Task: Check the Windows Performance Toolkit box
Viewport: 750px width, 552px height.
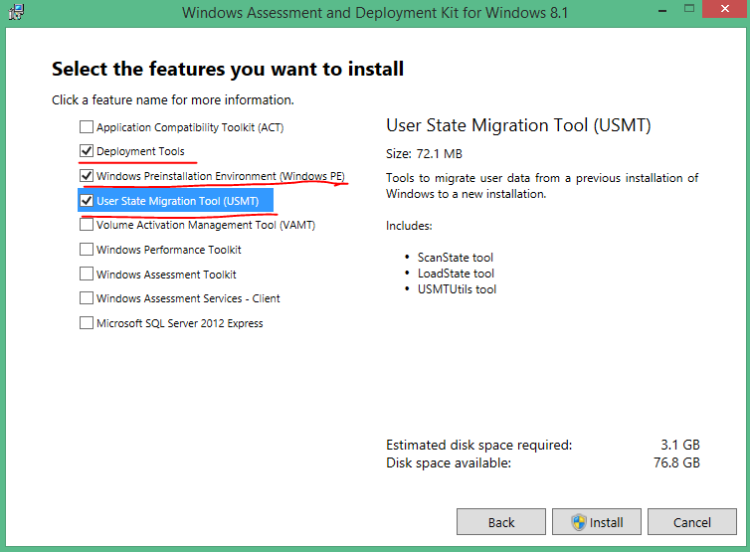Action: click(86, 250)
